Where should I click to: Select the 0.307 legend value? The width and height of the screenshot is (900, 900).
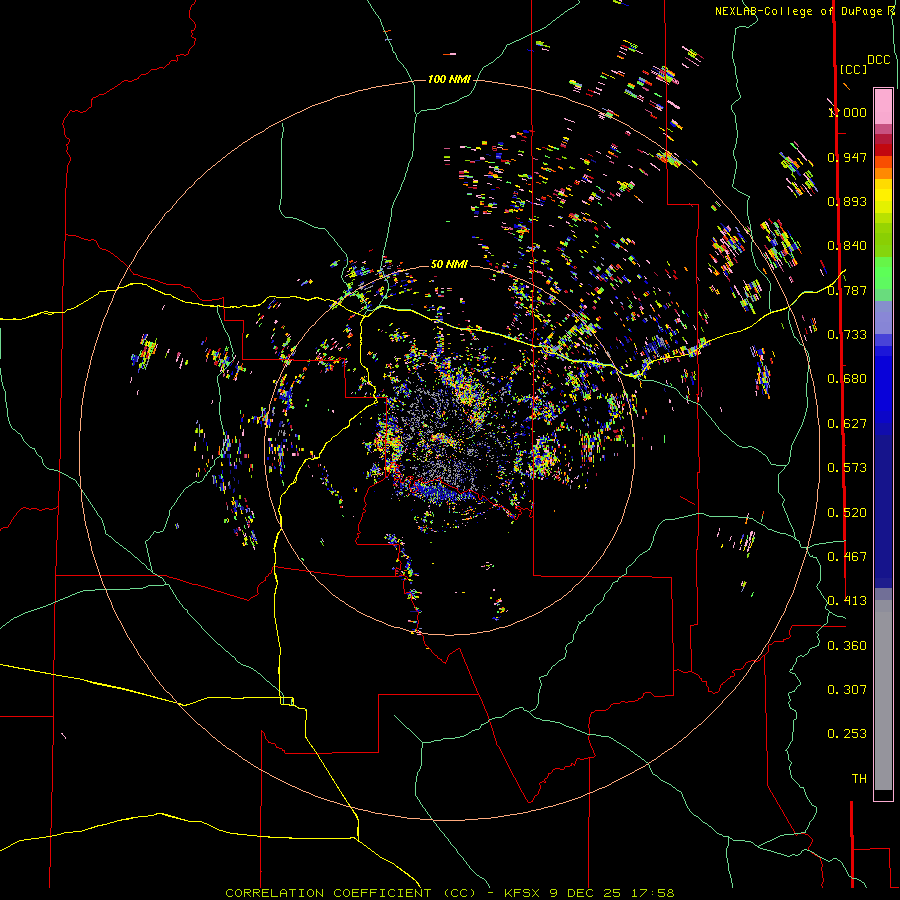[x=847, y=690]
